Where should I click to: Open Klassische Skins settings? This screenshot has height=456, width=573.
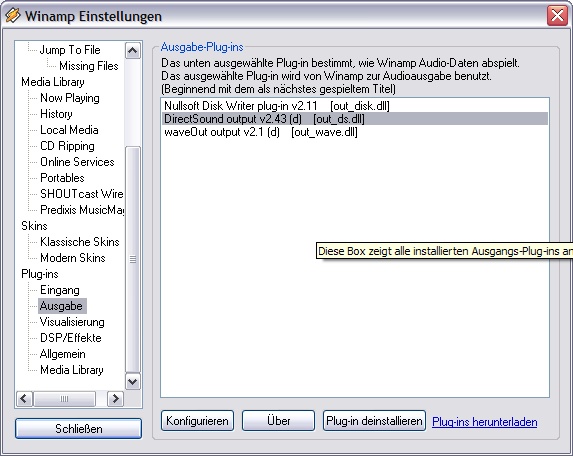(x=80, y=242)
